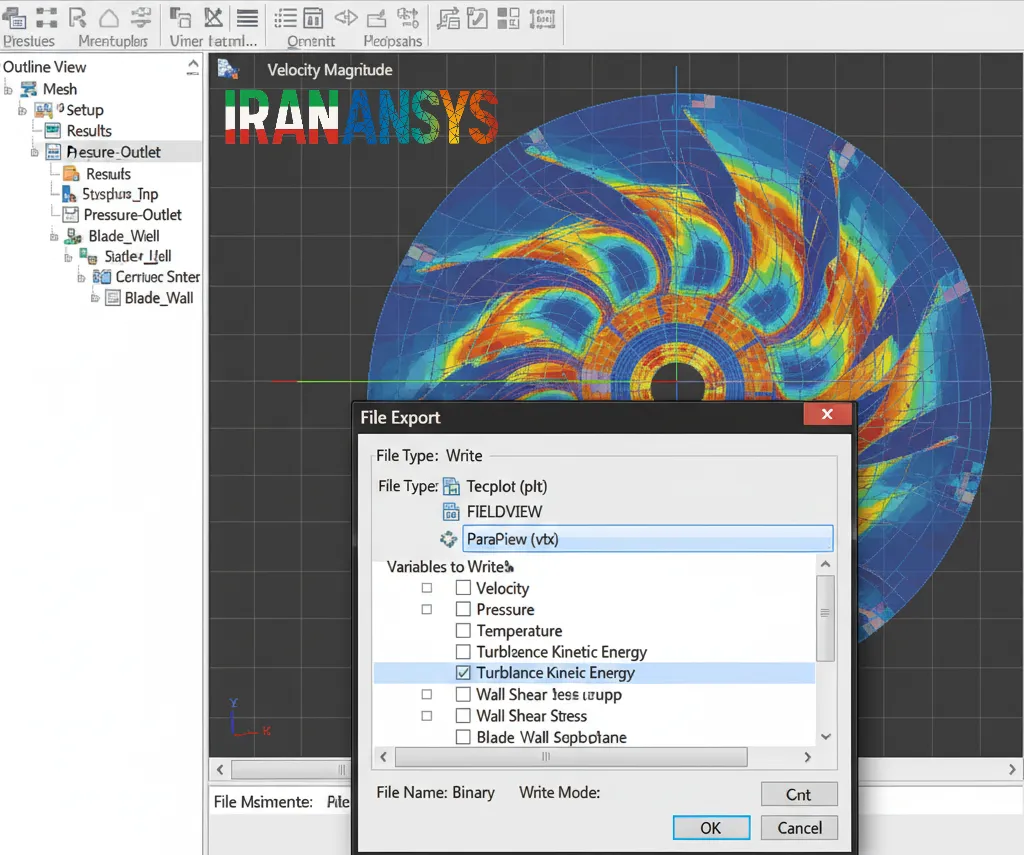Image resolution: width=1024 pixels, height=855 pixels.
Task: Open the Prestues toolbar menu
Action: (29, 41)
